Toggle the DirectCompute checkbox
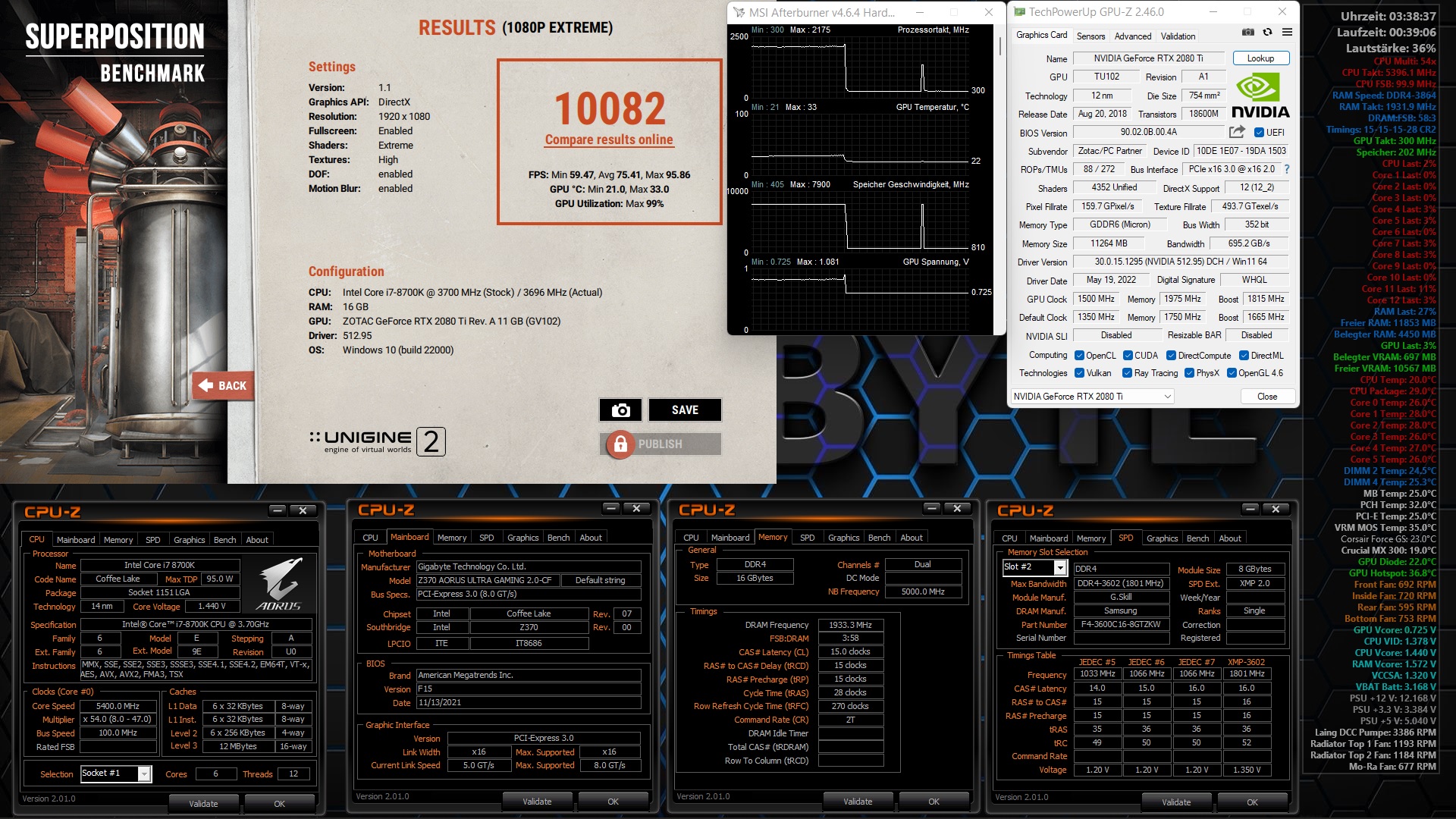Image resolution: width=1456 pixels, height=819 pixels. 1171,356
